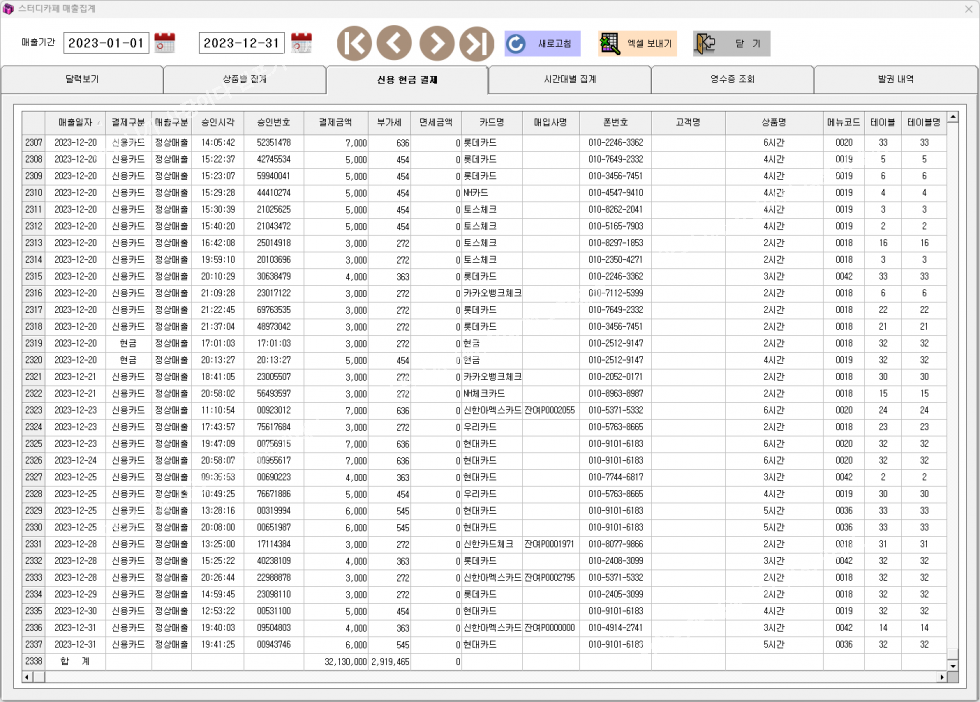The image size is (980, 702).
Task: Jump to the last period with the skip-forward arrow
Action: [477, 43]
